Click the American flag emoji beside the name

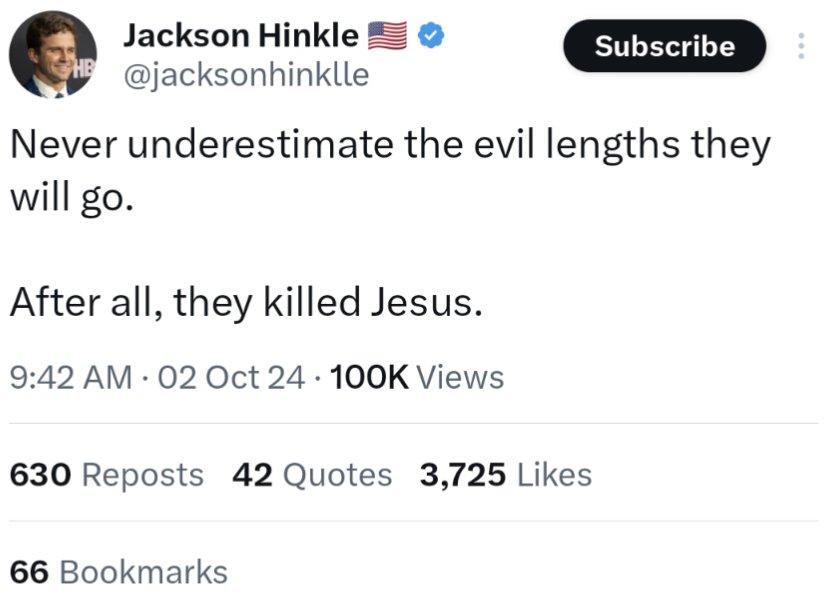[387, 35]
